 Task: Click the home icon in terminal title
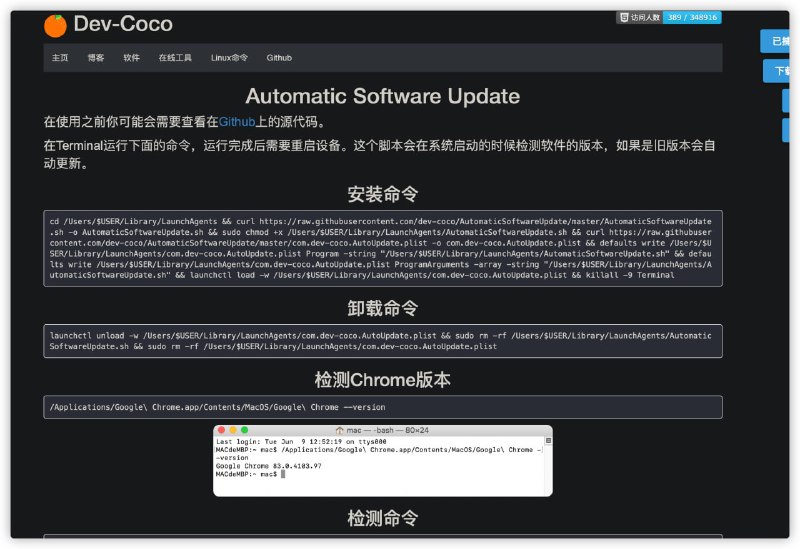coord(339,431)
